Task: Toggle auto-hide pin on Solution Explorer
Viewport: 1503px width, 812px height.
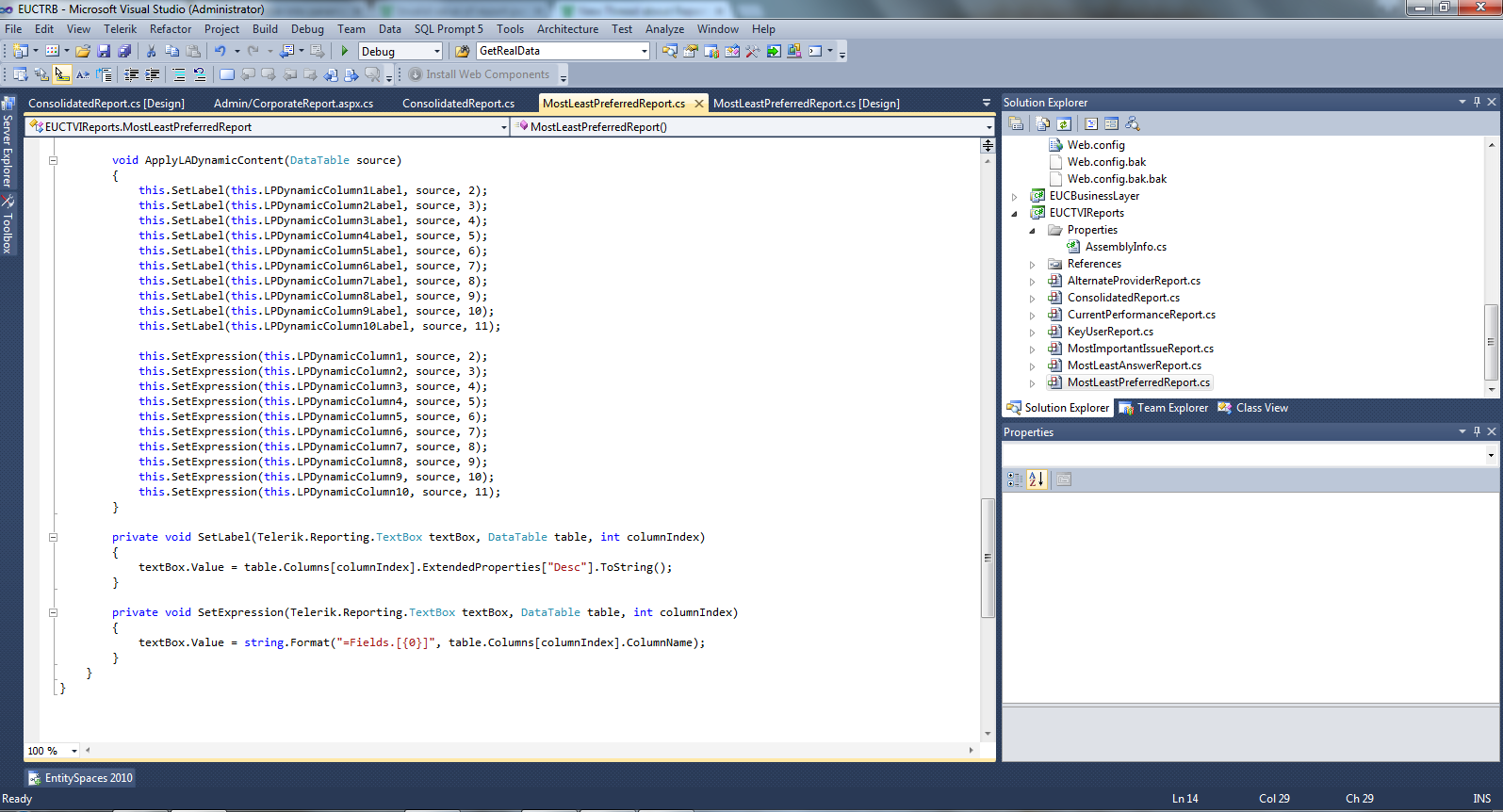Action: (1477, 102)
